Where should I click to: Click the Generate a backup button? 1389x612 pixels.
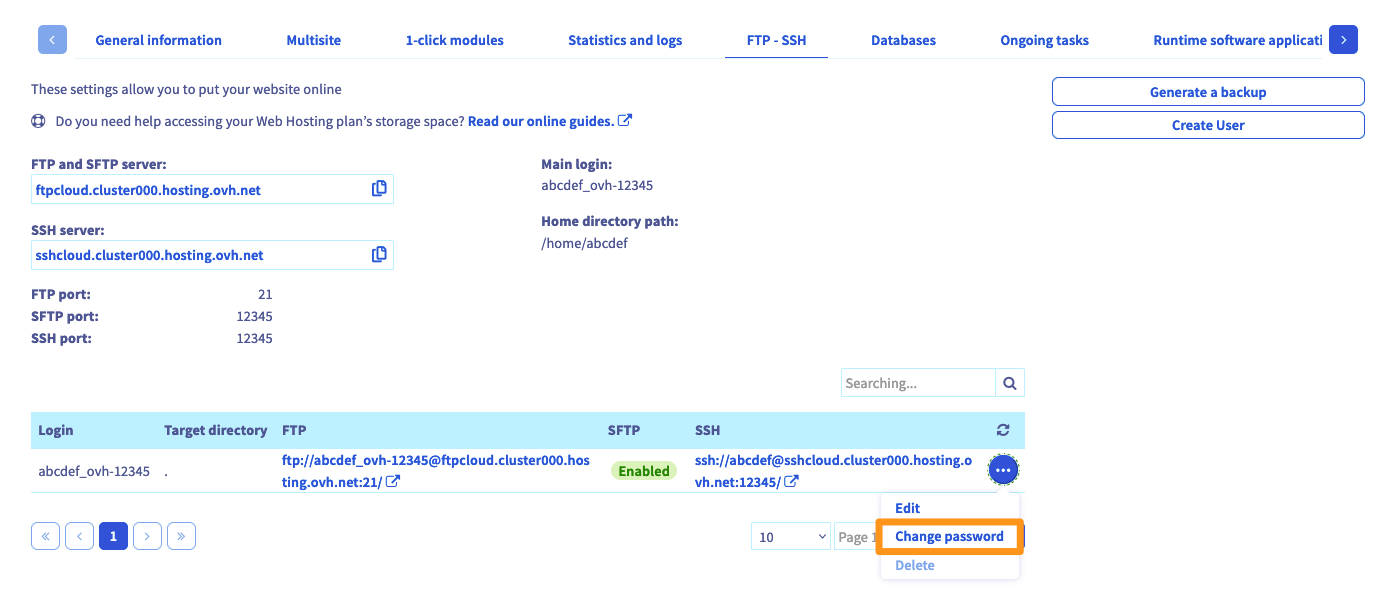tap(1207, 92)
